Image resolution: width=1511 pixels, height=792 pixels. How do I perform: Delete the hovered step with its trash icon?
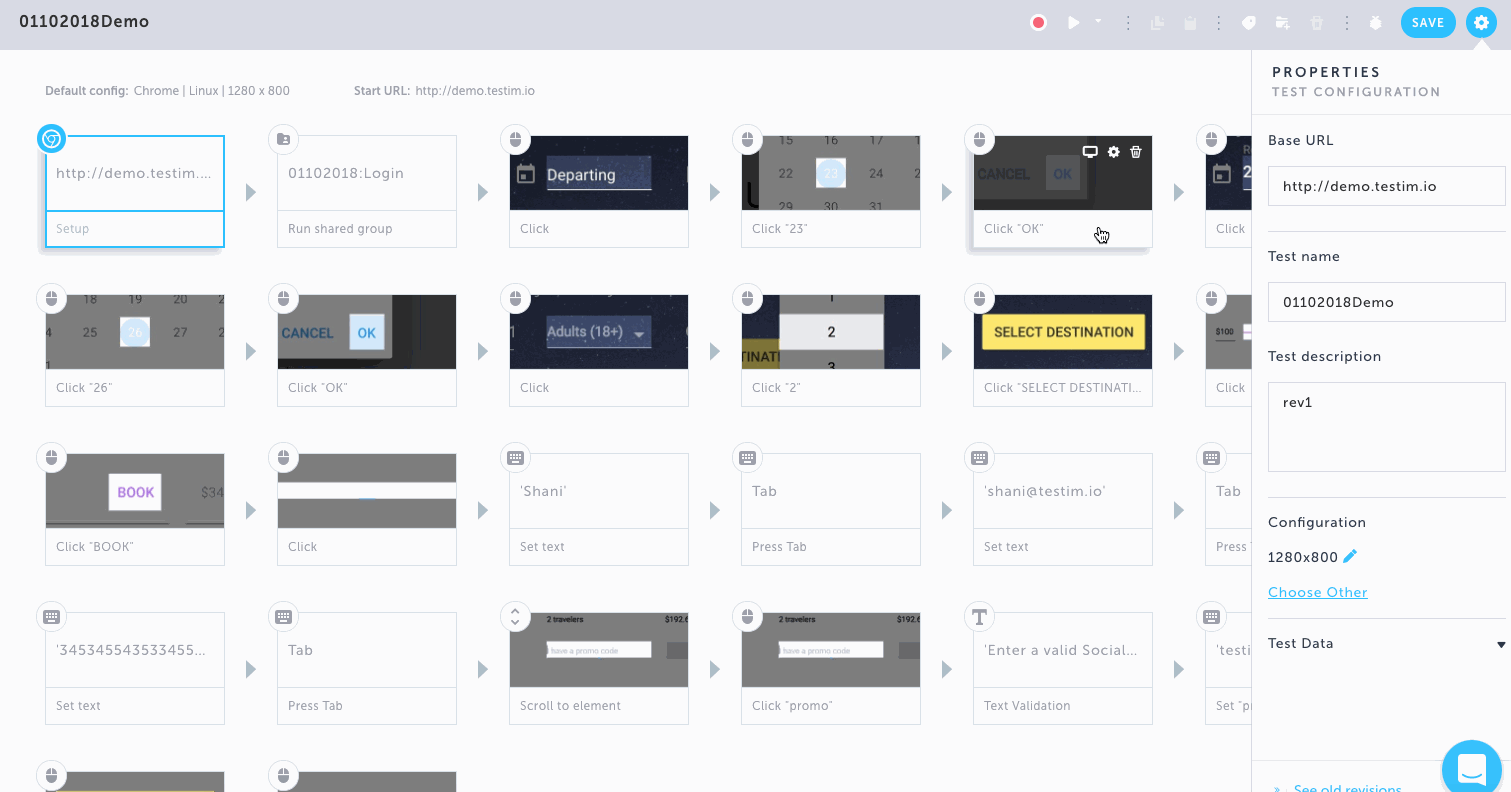1136,152
